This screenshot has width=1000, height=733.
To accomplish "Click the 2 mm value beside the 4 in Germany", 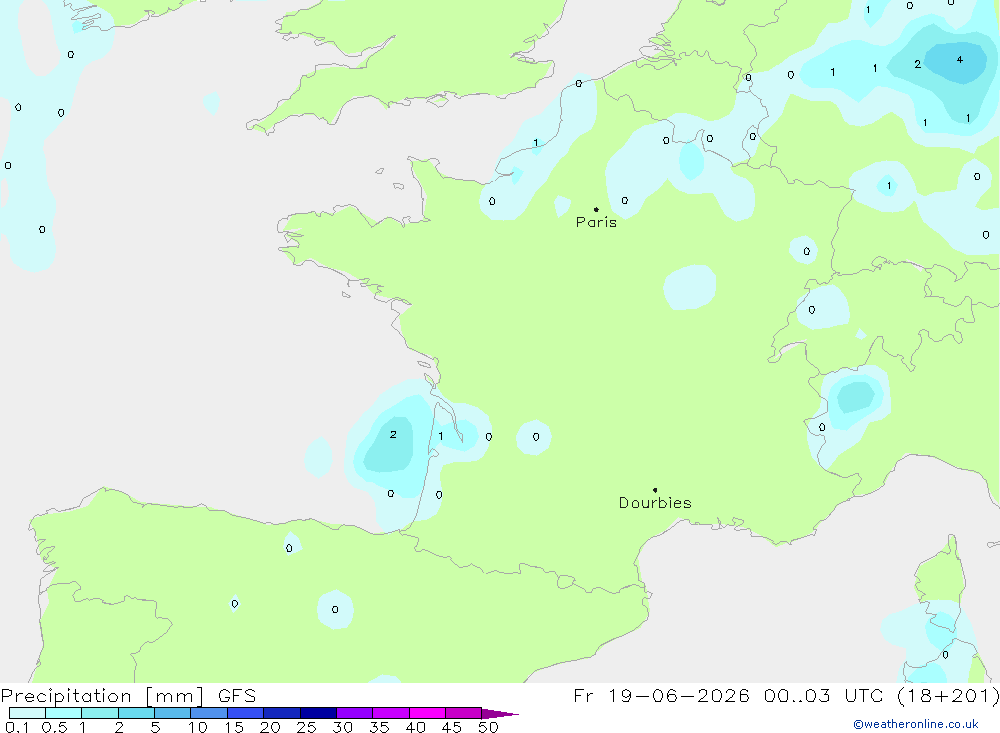I will [918, 64].
